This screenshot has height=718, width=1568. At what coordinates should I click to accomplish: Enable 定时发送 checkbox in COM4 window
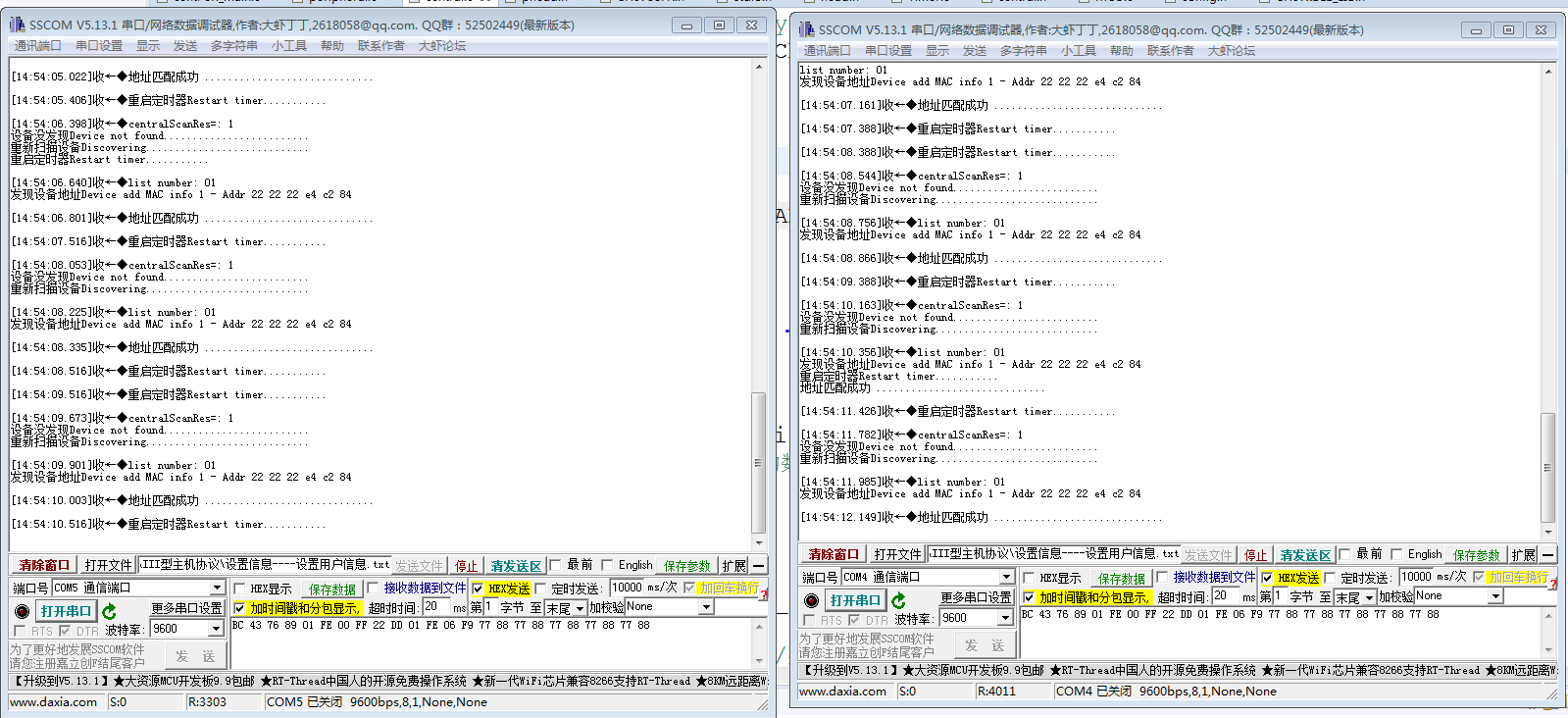click(x=1329, y=578)
